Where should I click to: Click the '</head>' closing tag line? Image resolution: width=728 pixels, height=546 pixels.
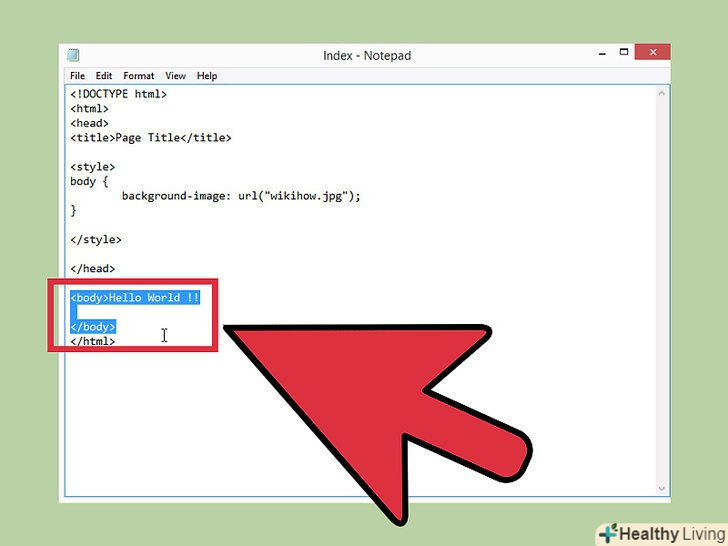click(92, 269)
